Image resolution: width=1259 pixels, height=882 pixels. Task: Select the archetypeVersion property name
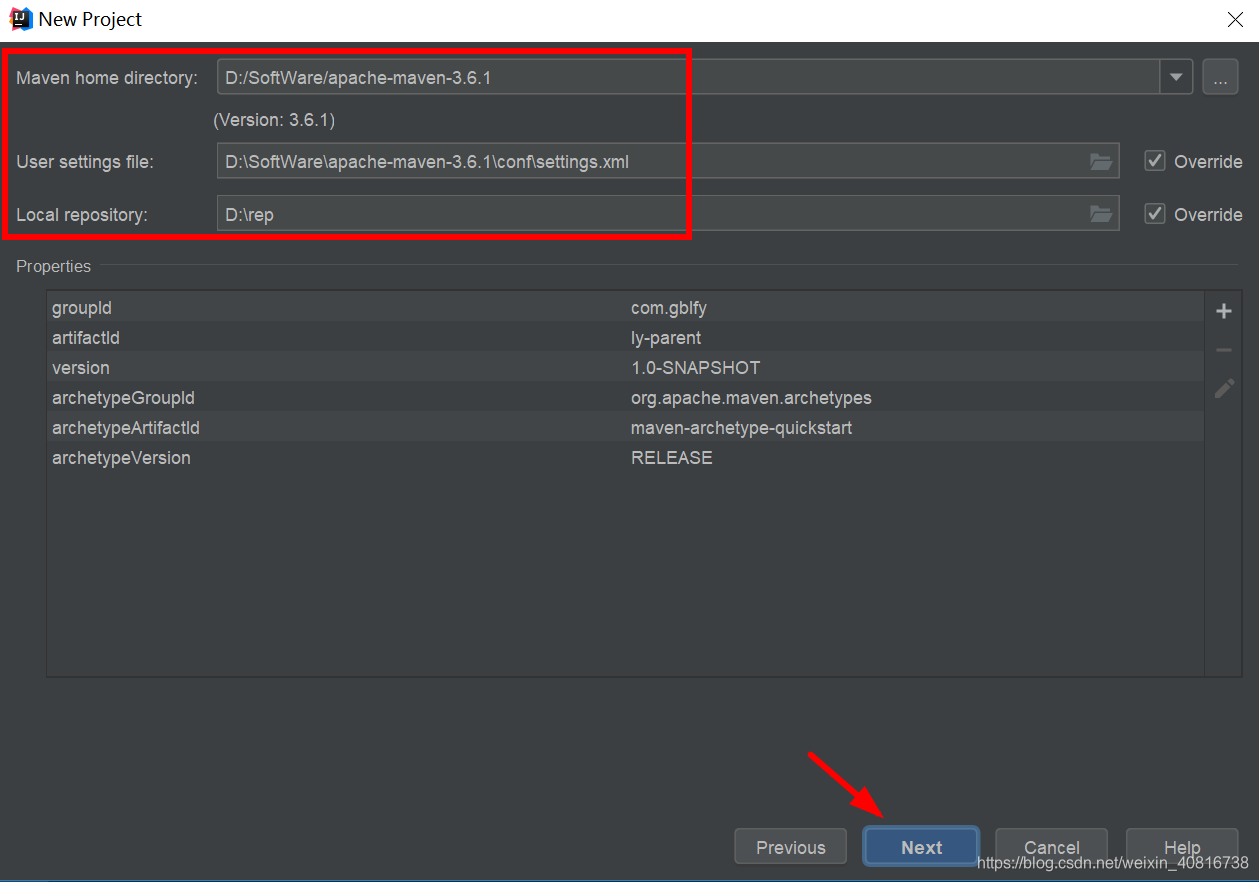(121, 458)
